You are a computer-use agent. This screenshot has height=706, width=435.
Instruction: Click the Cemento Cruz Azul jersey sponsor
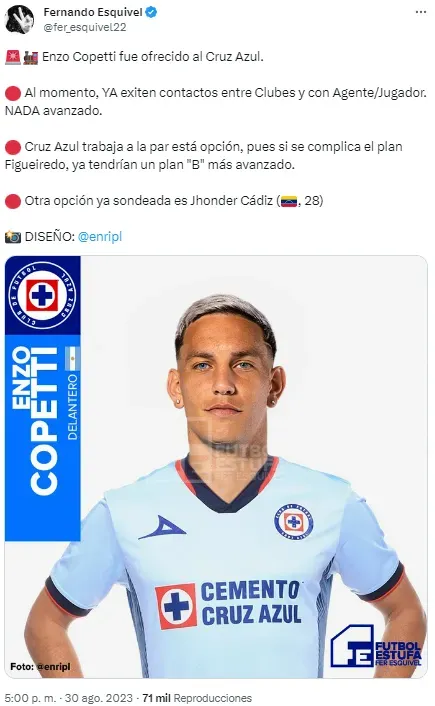pyautogui.click(x=229, y=604)
